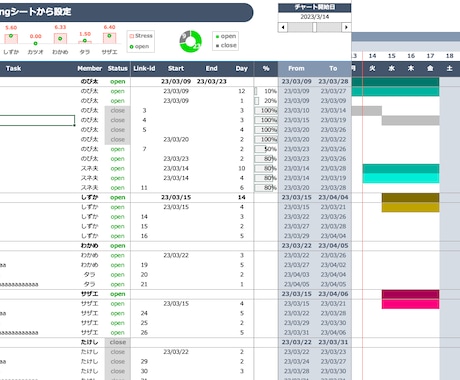
Task: Click the Task column header
Action: click(x=13, y=68)
